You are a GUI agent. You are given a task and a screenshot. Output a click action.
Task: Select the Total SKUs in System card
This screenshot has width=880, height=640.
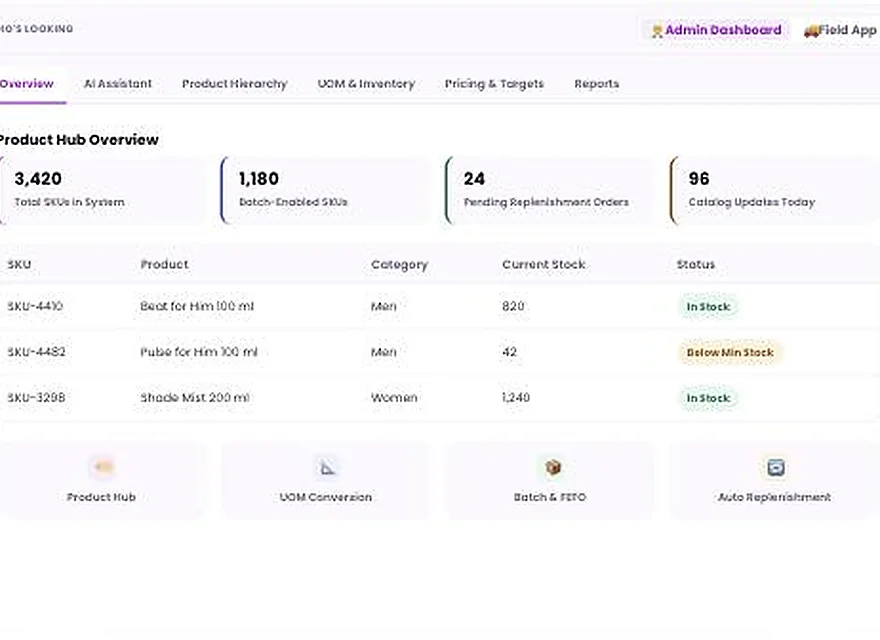(x=103, y=190)
